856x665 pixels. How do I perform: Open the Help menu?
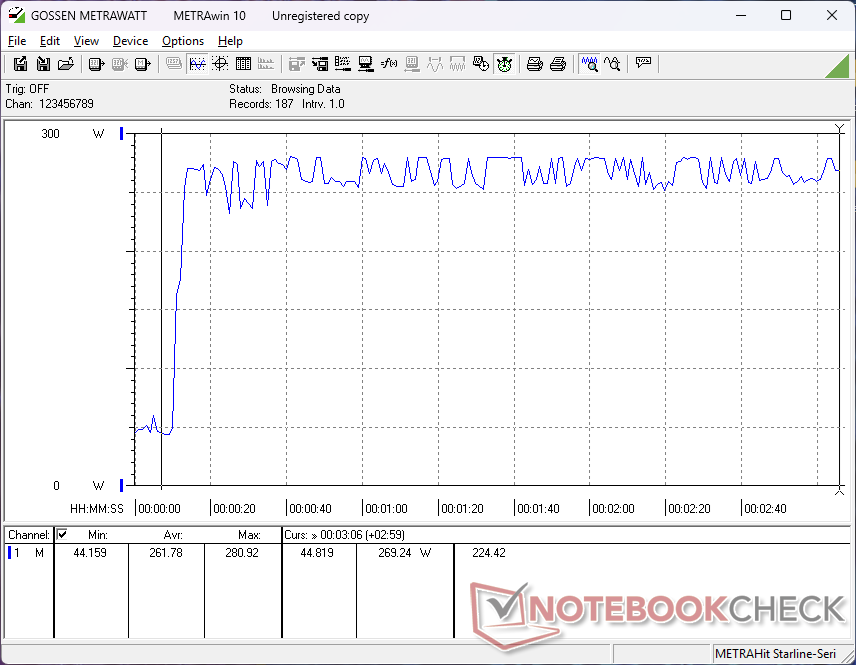point(230,41)
